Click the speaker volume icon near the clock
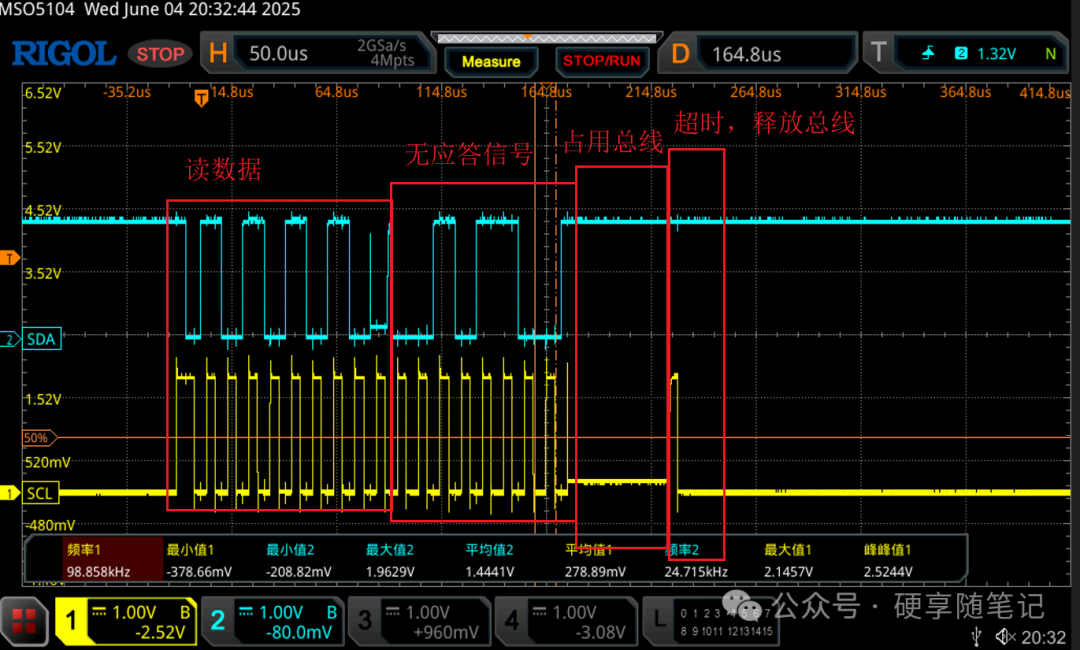 (x=1003, y=634)
